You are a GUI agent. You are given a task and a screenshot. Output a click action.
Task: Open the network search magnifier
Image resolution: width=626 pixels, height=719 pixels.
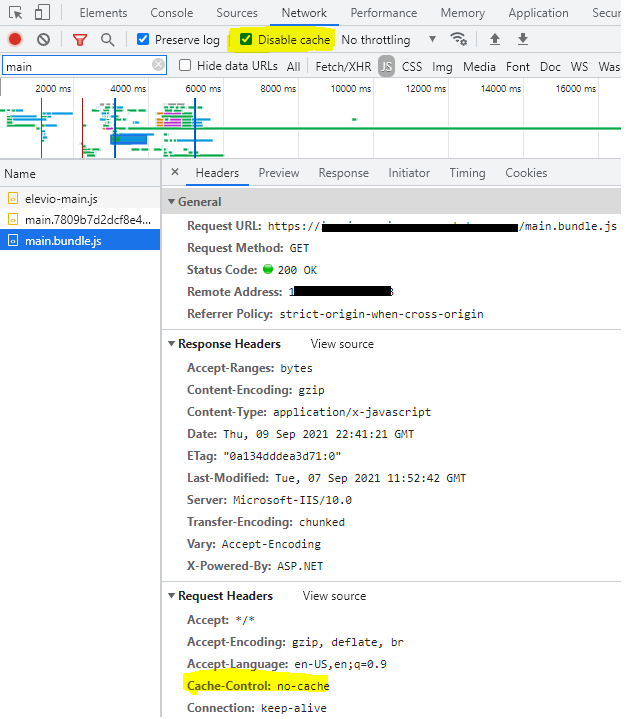tap(108, 40)
